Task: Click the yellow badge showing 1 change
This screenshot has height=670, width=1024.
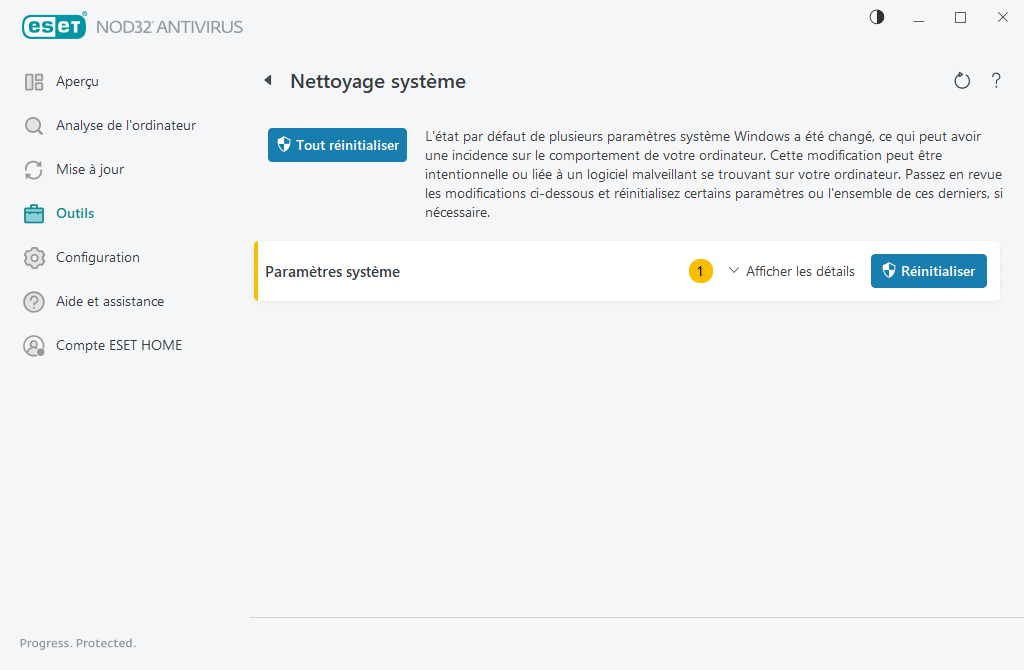Action: (x=701, y=270)
